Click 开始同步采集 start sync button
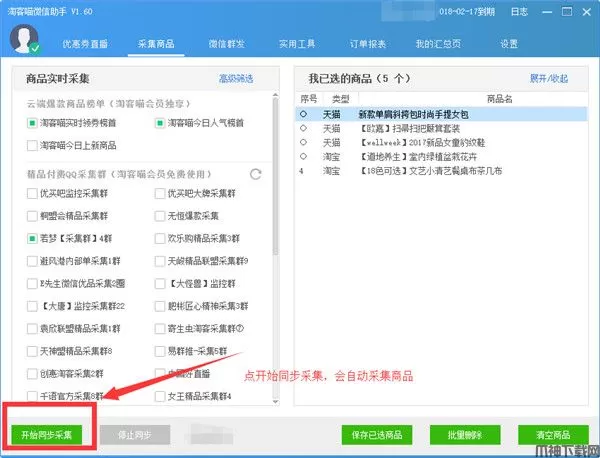The width and height of the screenshot is (600, 458). tap(47, 435)
